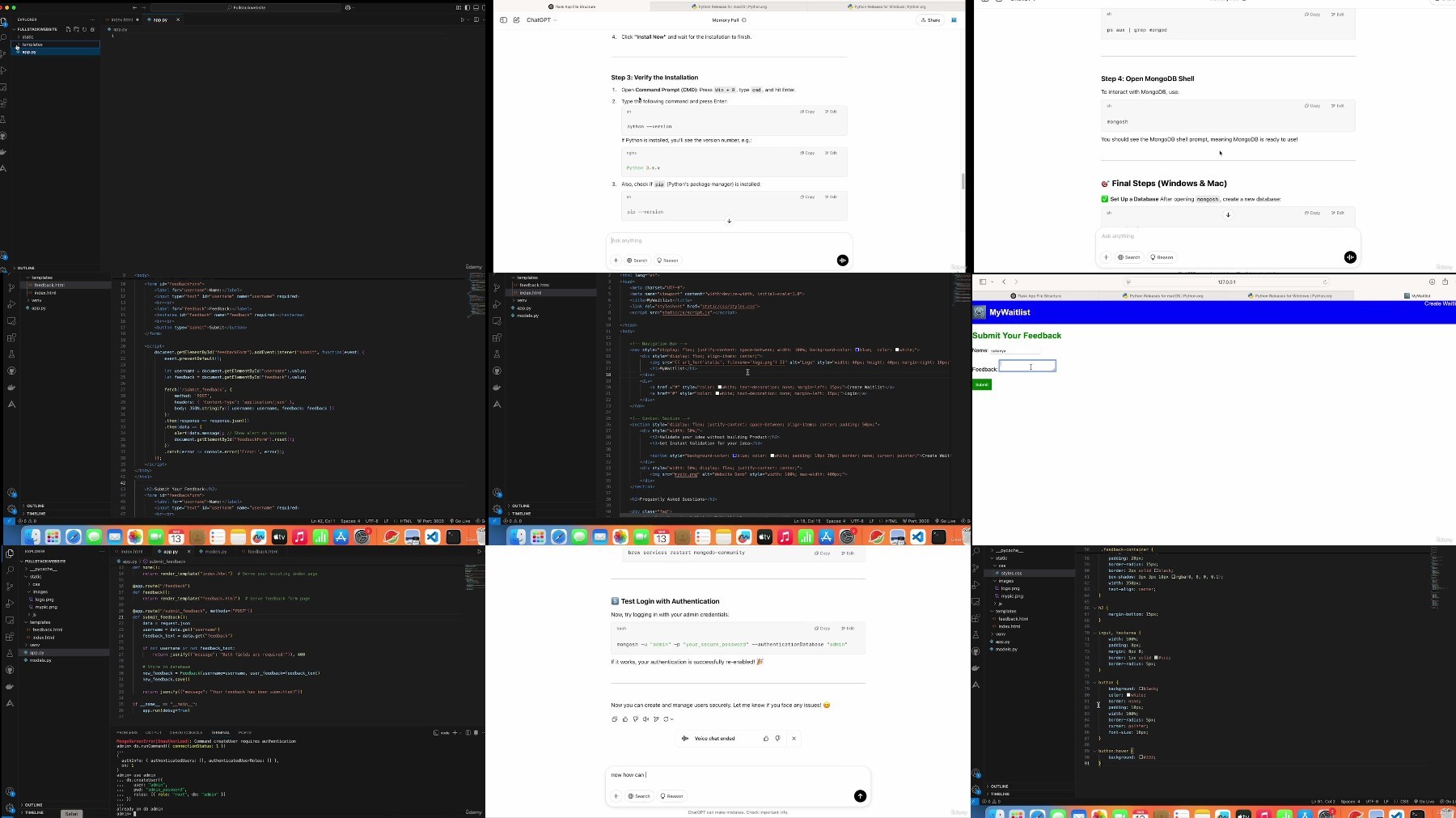Image resolution: width=1456 pixels, height=818 pixels.
Task: Copy the ChatGPT response about managing users securely
Action: tap(614, 719)
